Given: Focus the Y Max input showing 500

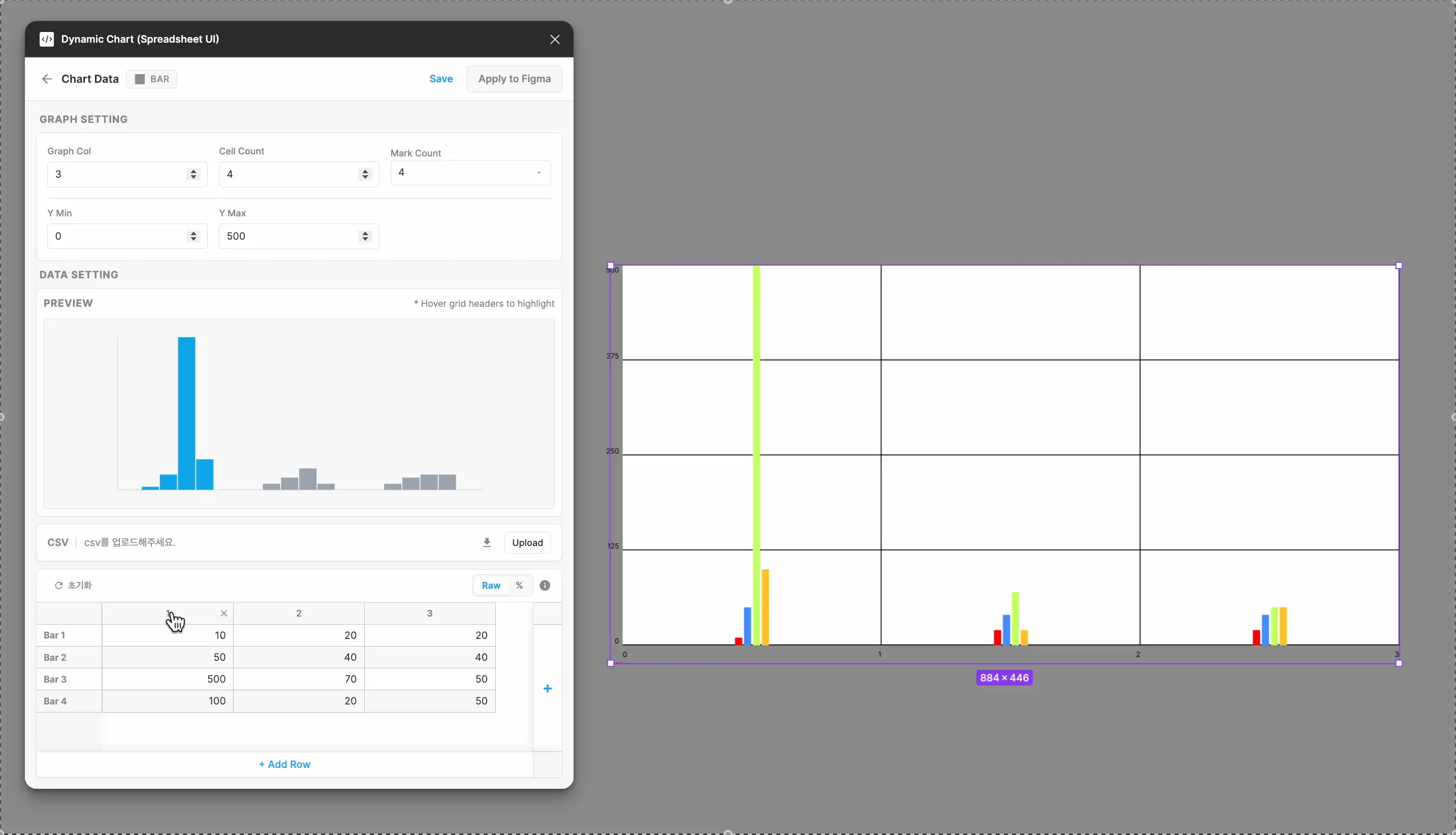Looking at the screenshot, I should (x=299, y=236).
